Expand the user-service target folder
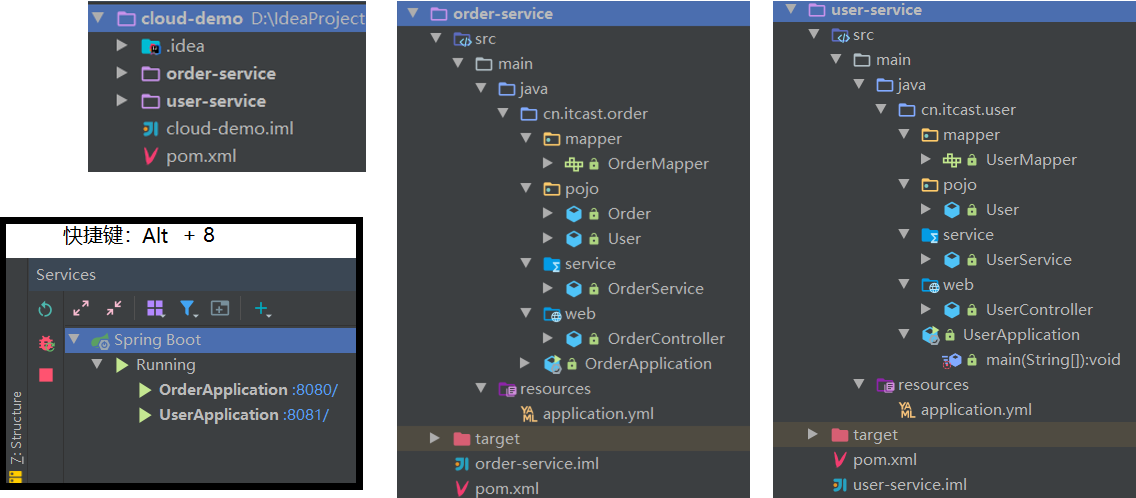The width and height of the screenshot is (1136, 498). (x=813, y=434)
